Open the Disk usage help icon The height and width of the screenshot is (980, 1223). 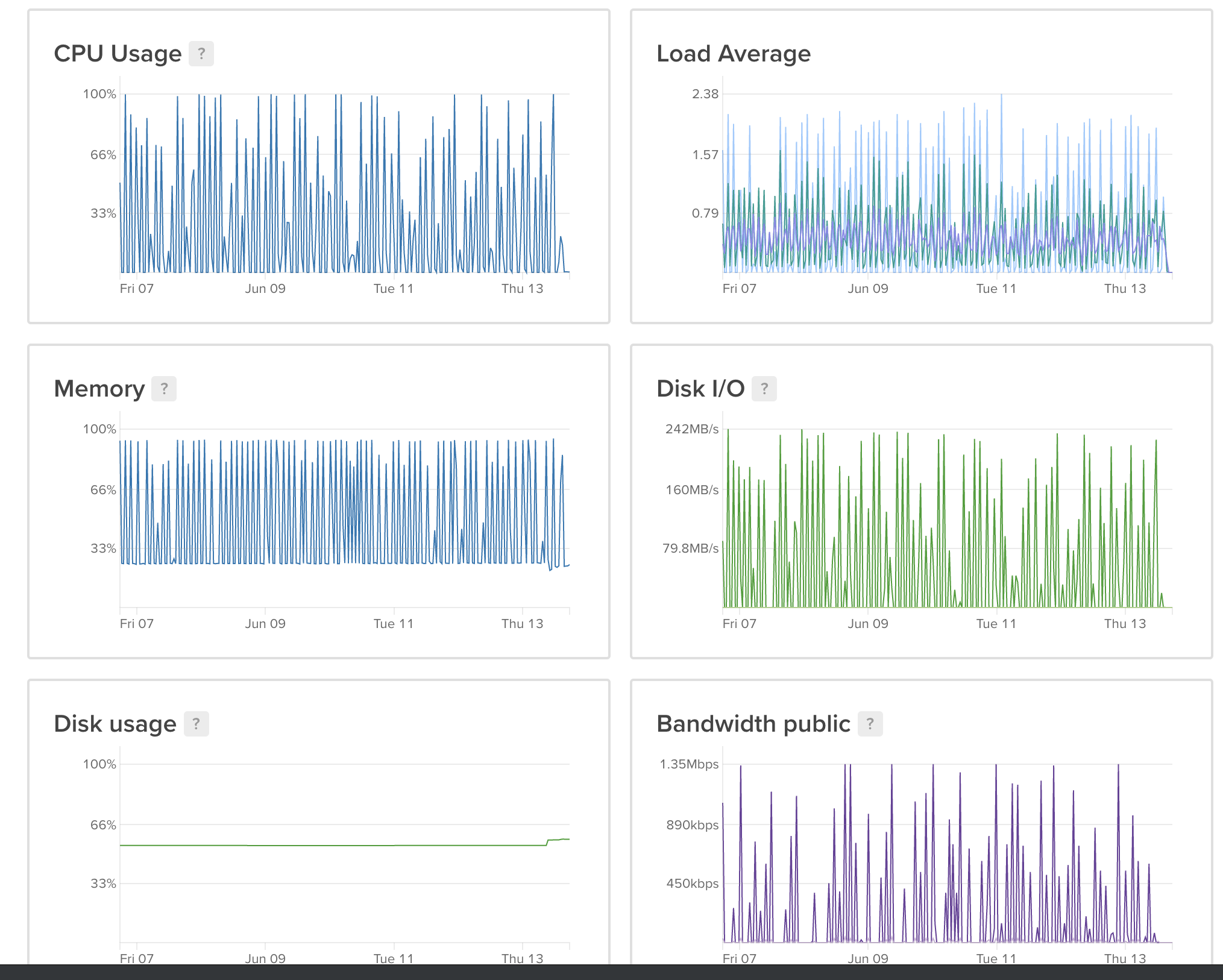196,724
